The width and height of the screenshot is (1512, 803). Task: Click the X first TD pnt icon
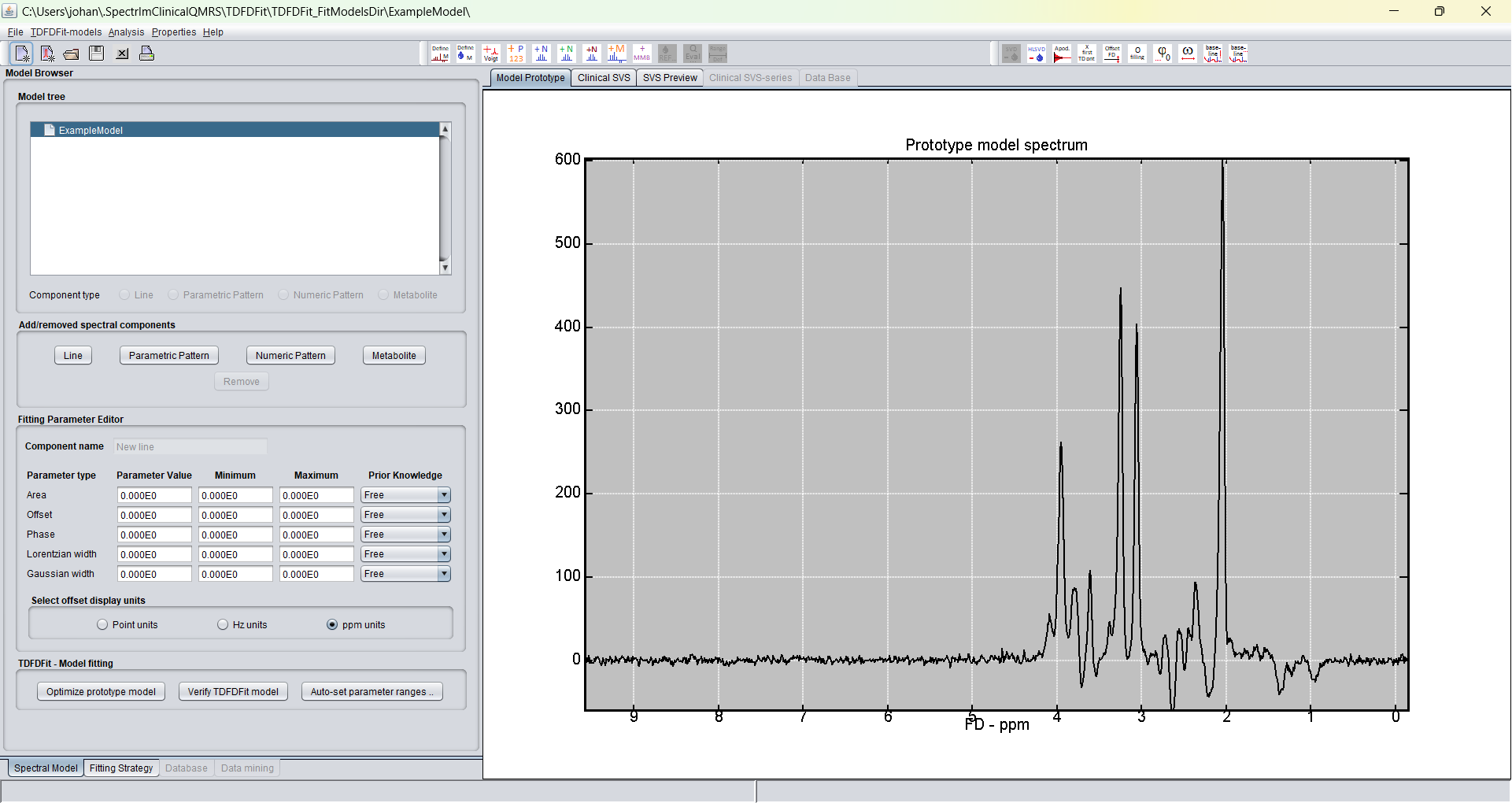[x=1087, y=54]
